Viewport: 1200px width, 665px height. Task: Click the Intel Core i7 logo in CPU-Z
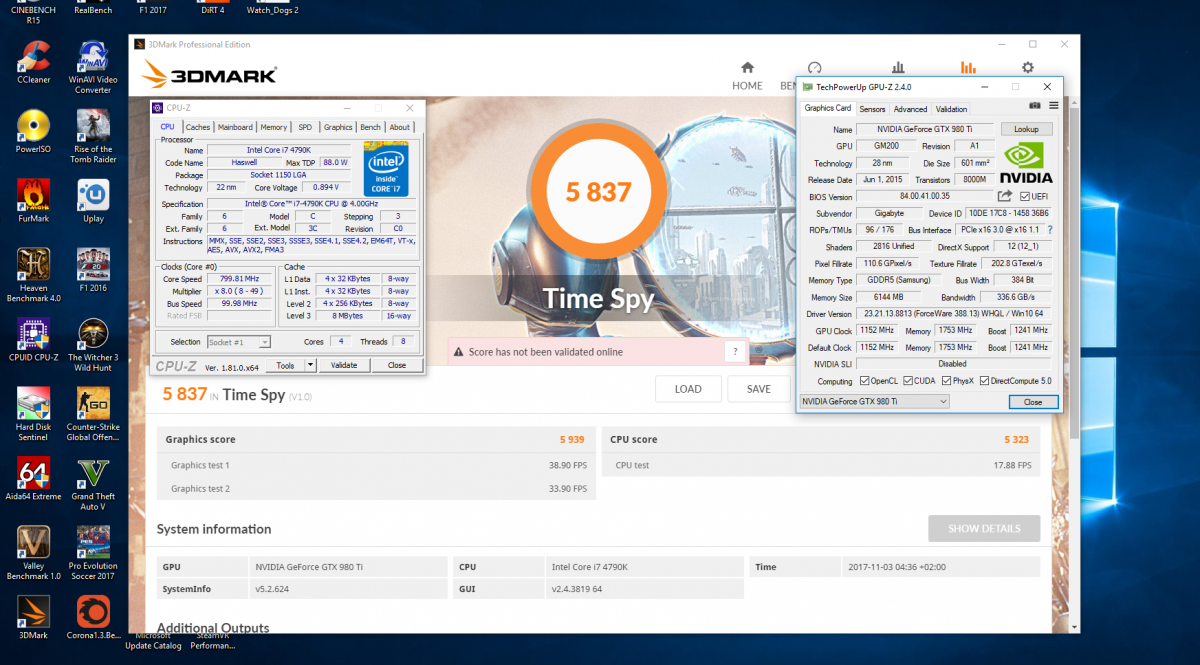385,169
